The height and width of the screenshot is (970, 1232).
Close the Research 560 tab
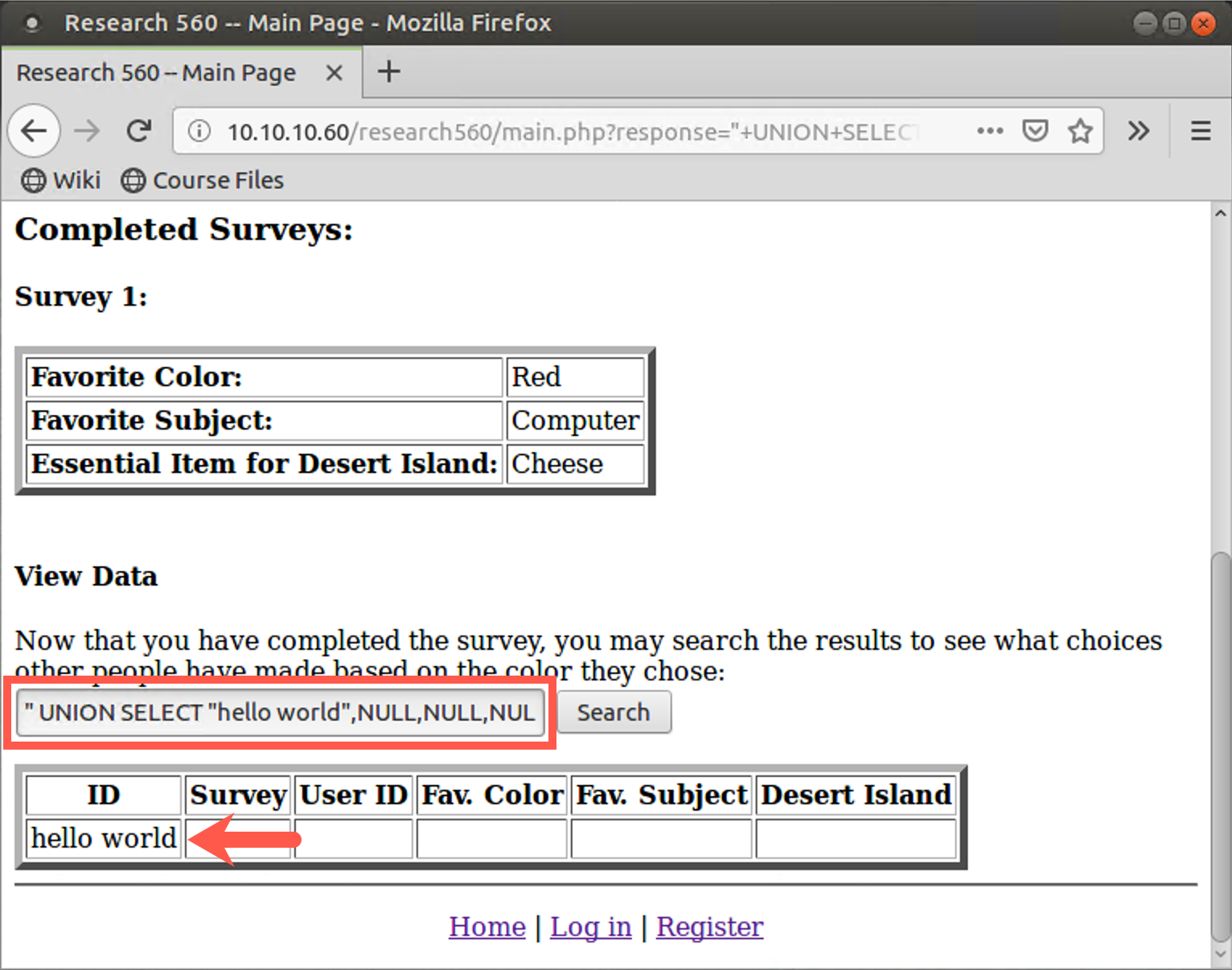(334, 72)
